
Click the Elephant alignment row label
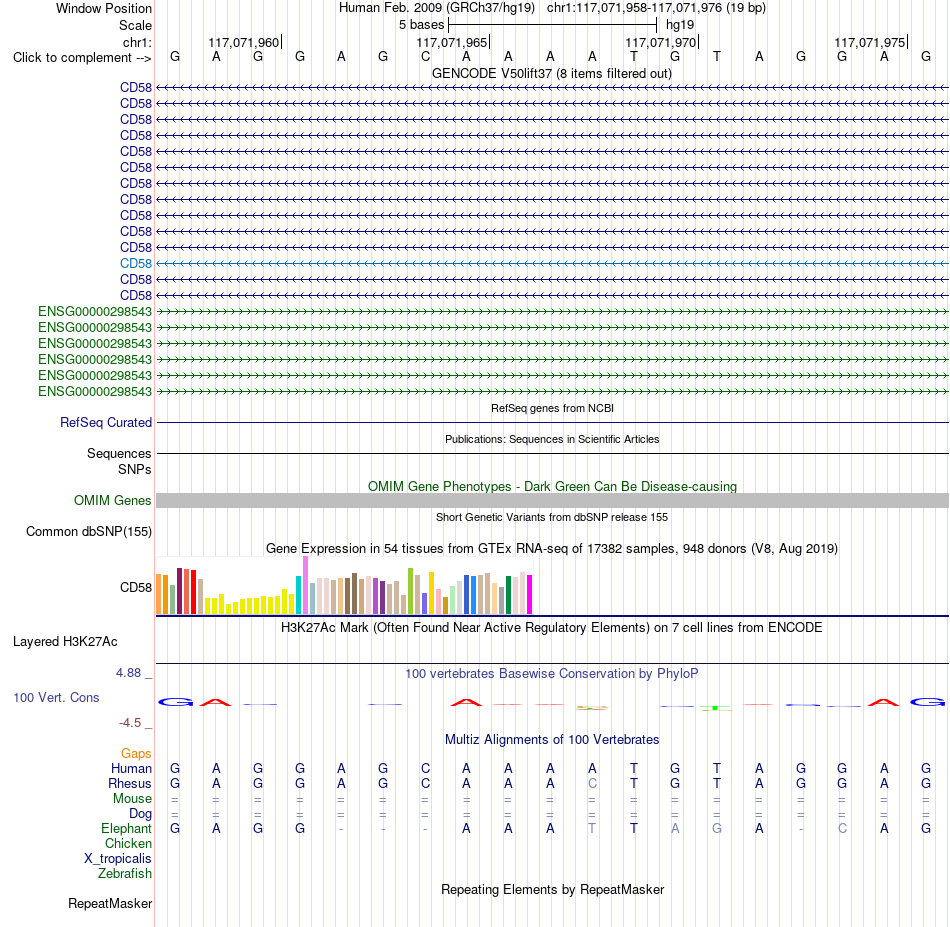click(126, 829)
